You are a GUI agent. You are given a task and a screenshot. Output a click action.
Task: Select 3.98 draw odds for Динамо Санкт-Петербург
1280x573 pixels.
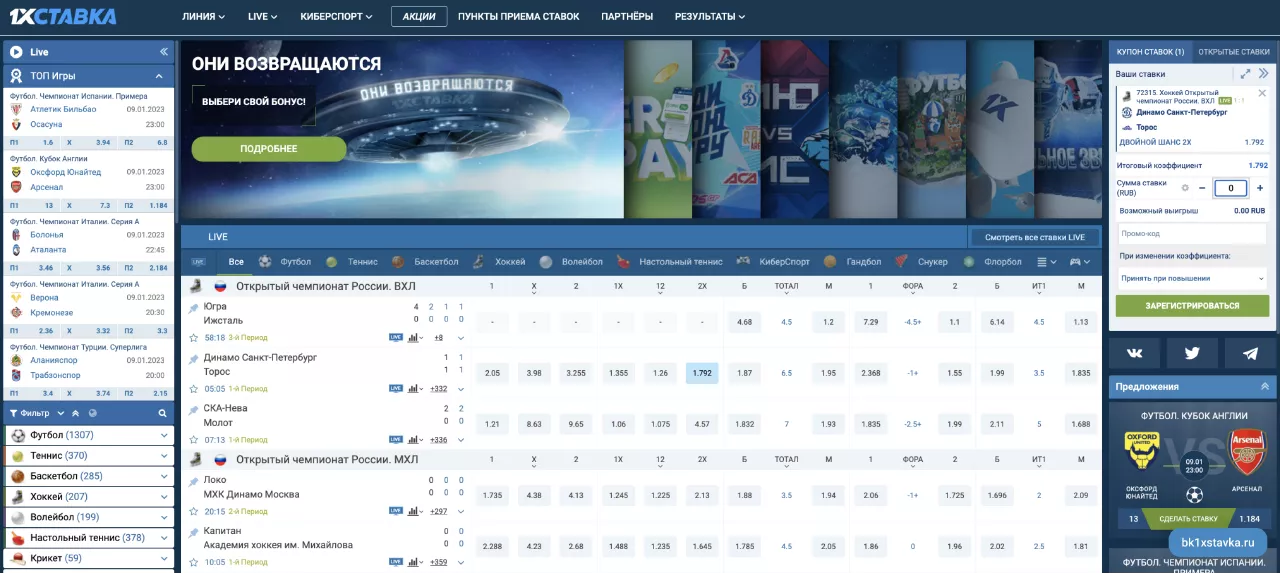[x=534, y=373]
